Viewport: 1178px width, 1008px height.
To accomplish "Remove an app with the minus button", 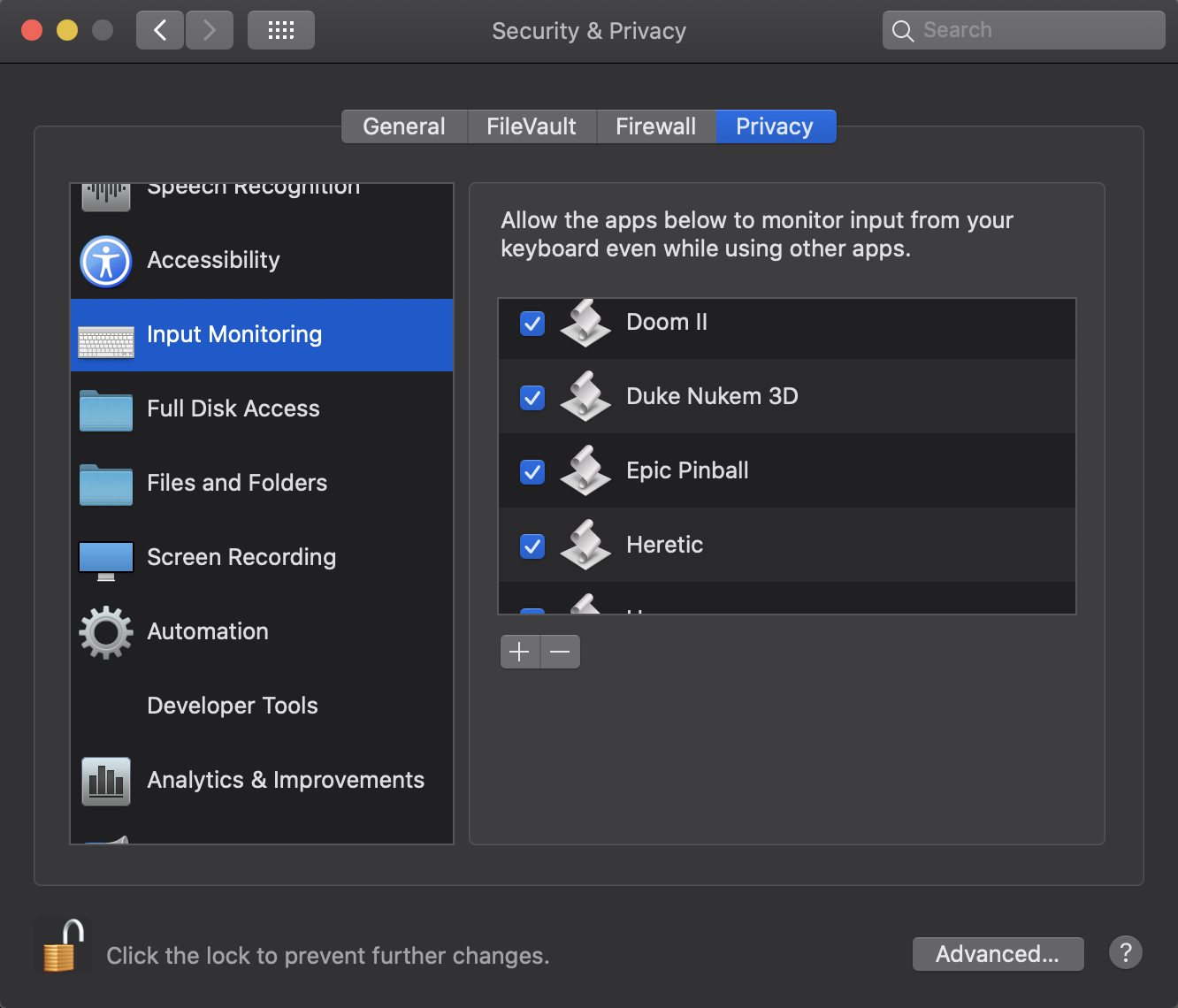I will click(x=560, y=653).
